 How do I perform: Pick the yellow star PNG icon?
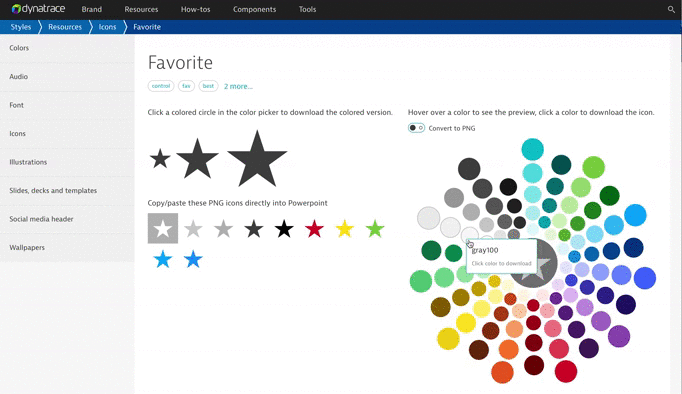[344, 228]
